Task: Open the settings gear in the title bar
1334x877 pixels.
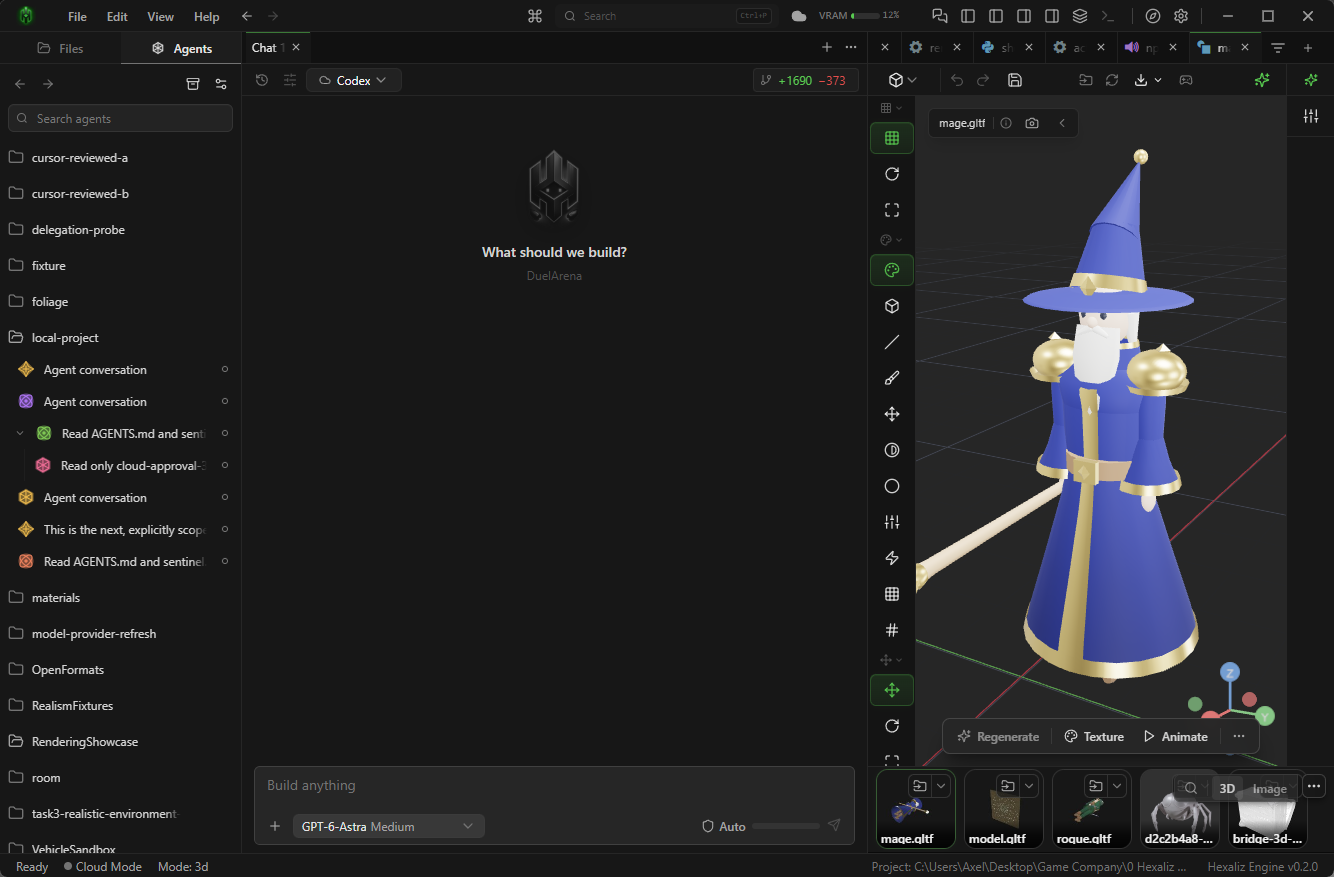Action: pos(1181,16)
